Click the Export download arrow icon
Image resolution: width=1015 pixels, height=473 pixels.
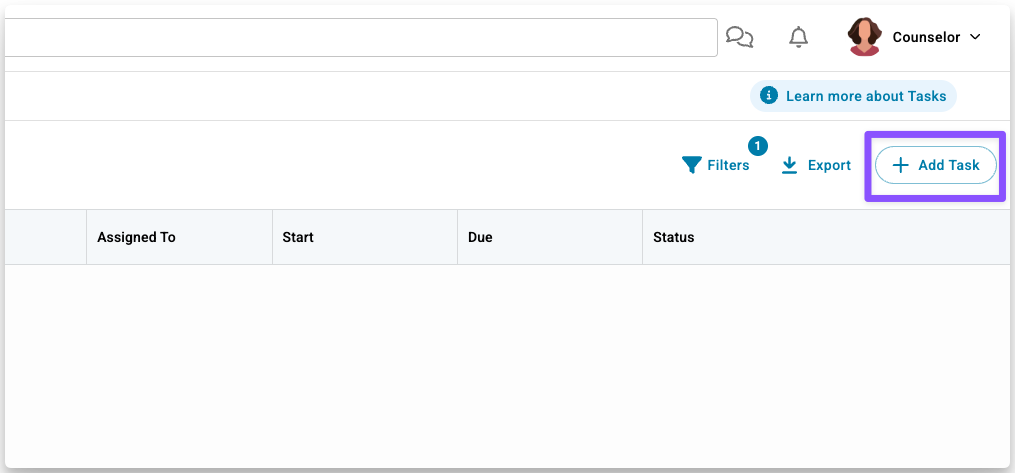(x=790, y=165)
